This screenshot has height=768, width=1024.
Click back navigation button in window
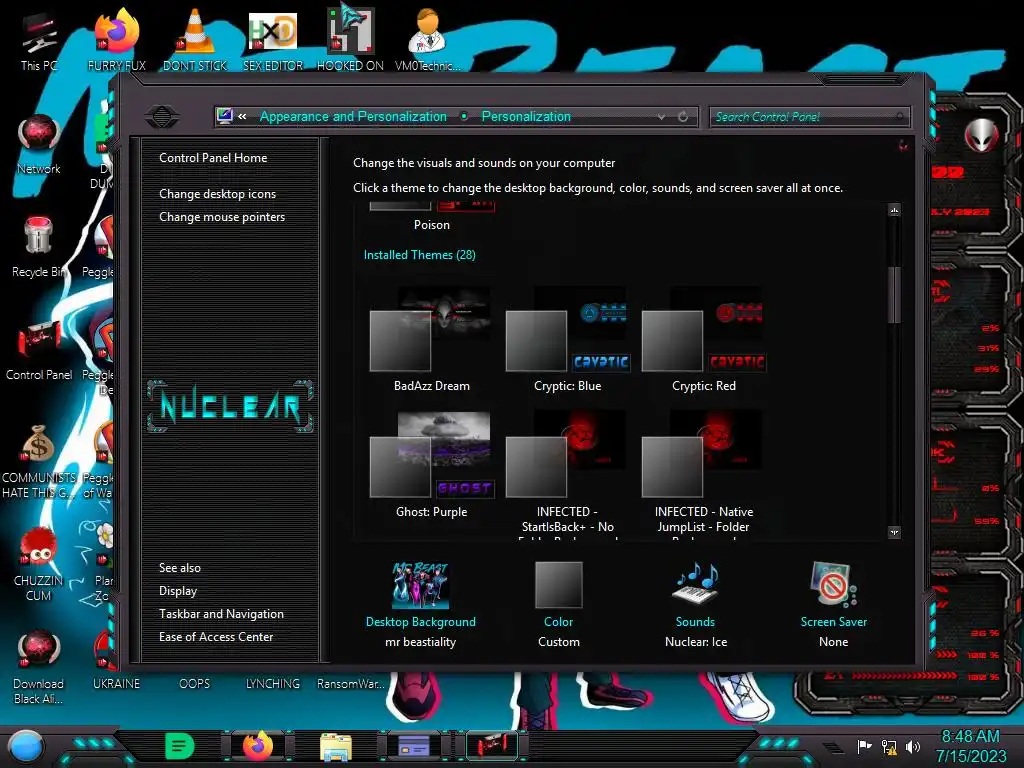(x=162, y=117)
